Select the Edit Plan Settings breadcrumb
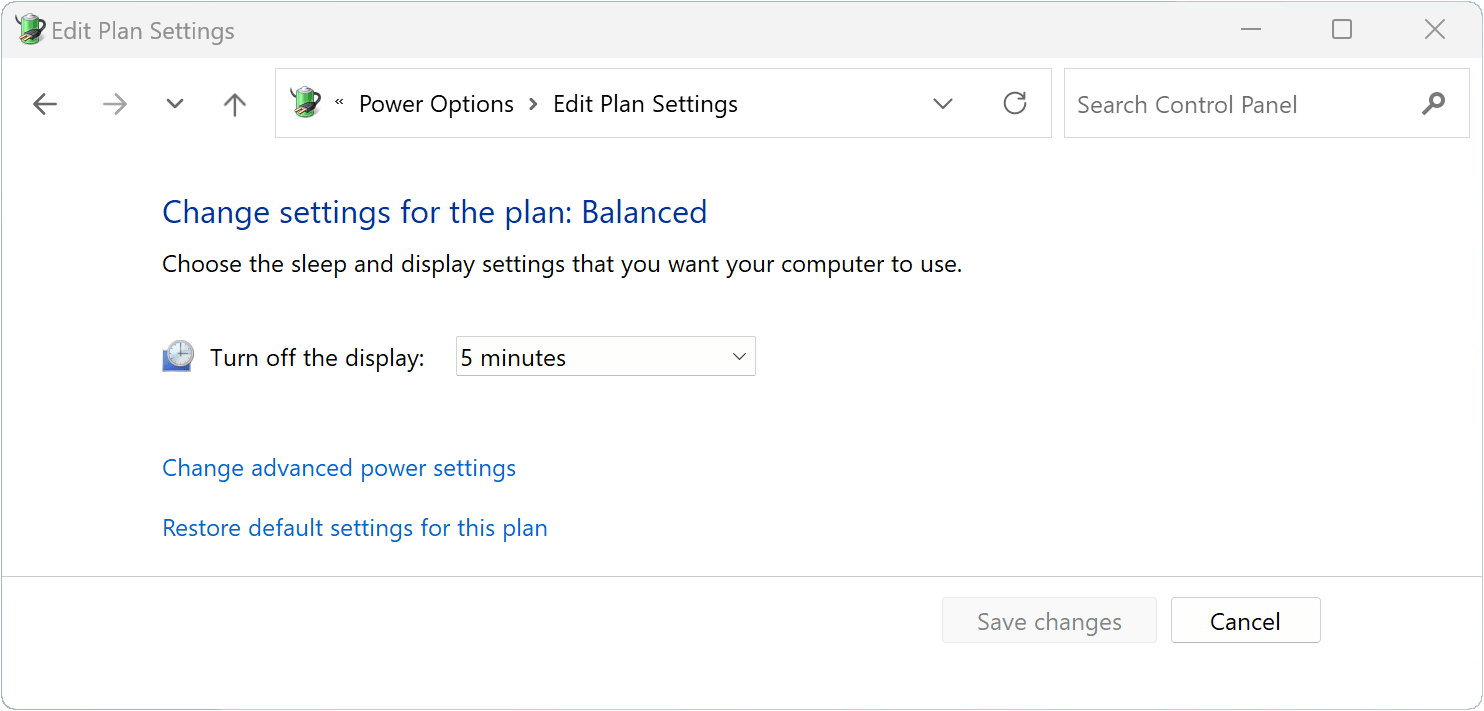This screenshot has height=711, width=1484. click(x=645, y=104)
